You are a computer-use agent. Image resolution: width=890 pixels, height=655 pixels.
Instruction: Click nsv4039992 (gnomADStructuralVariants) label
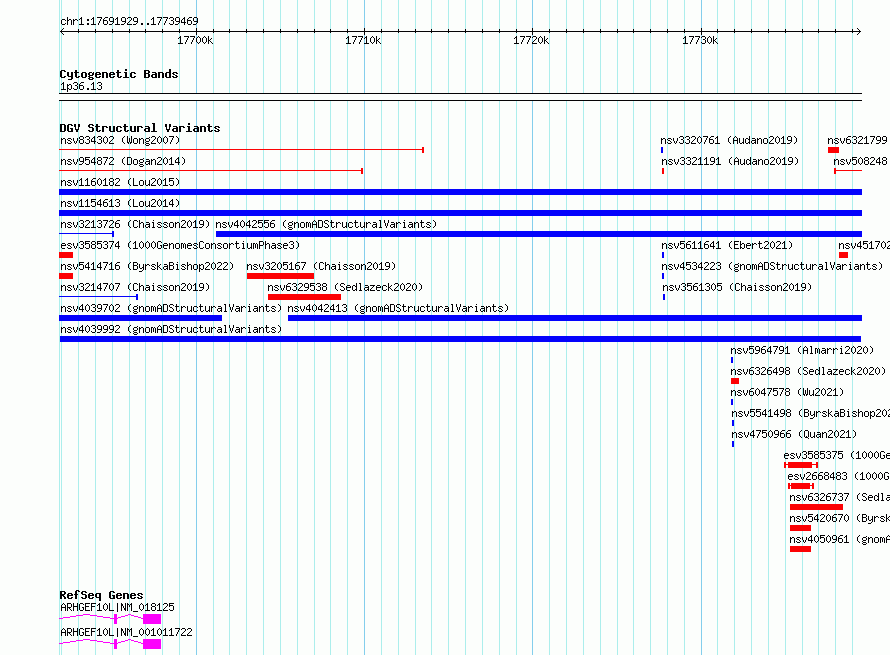pyautogui.click(x=171, y=329)
